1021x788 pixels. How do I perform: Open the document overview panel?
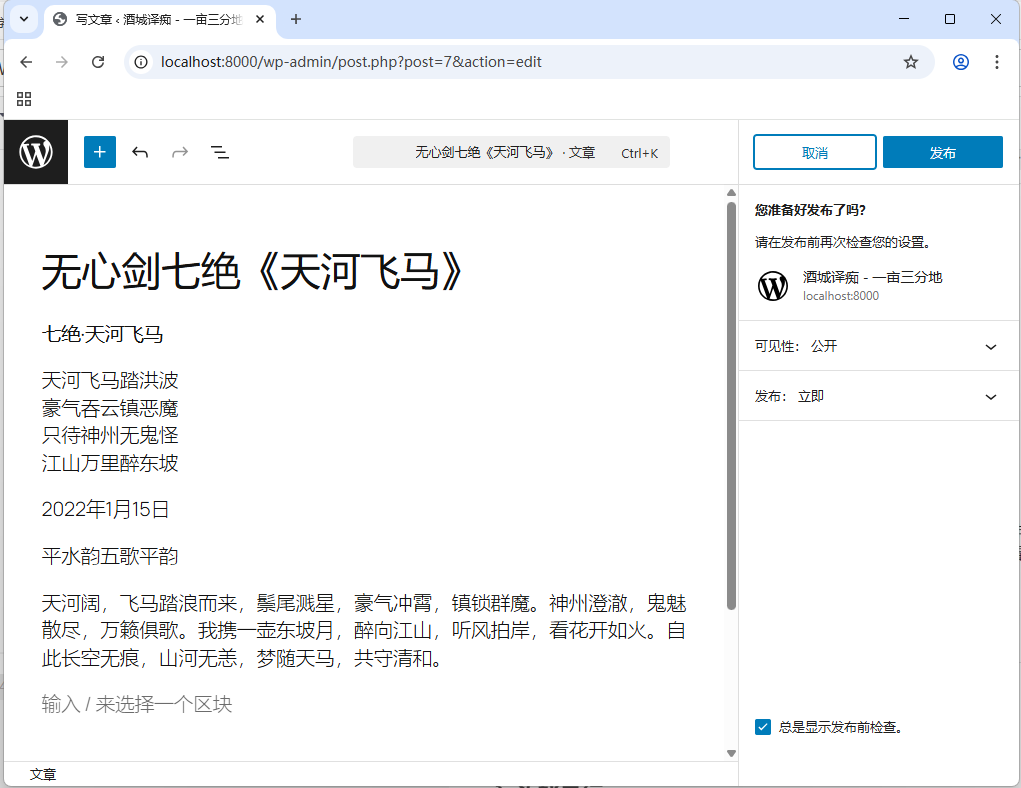(220, 152)
